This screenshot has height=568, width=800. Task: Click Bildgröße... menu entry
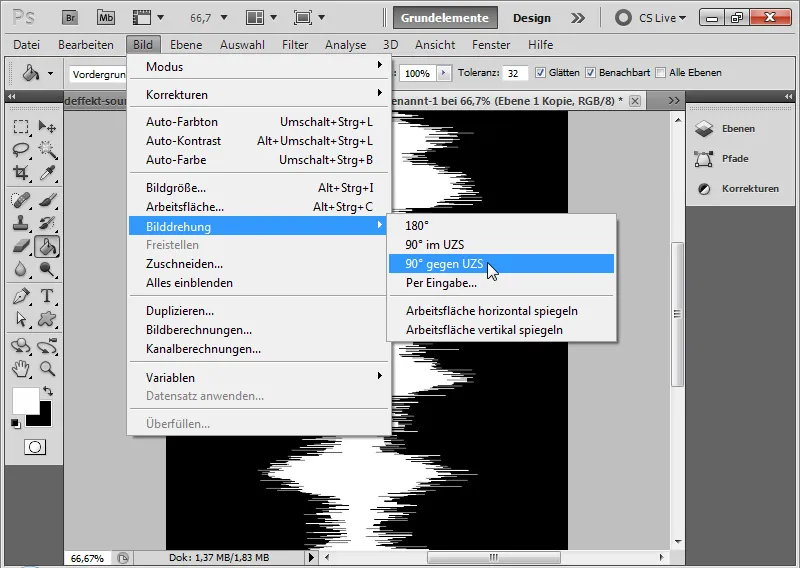259,188
